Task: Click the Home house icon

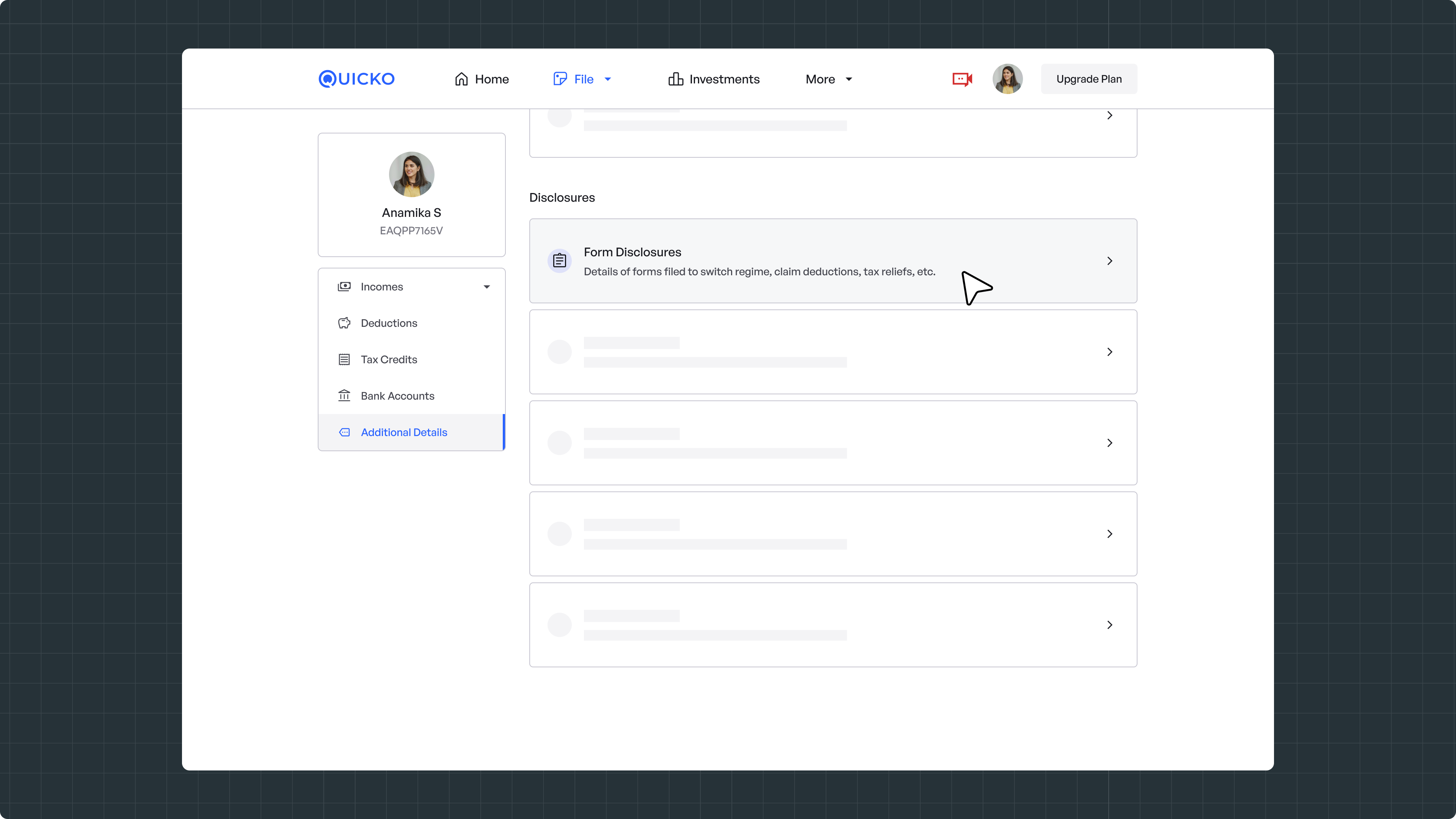Action: (461, 79)
